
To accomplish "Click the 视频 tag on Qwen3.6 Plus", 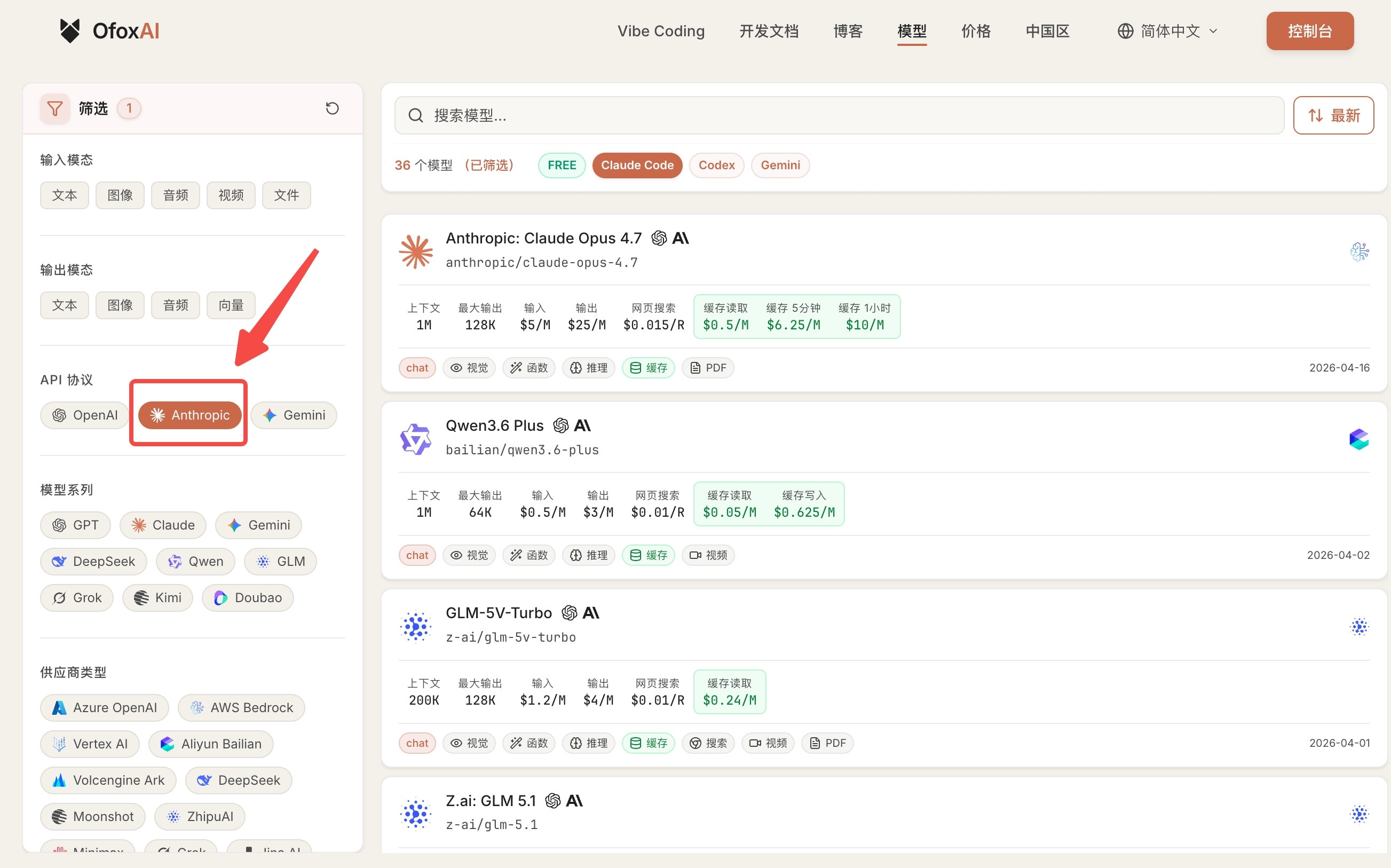I will [x=708, y=555].
